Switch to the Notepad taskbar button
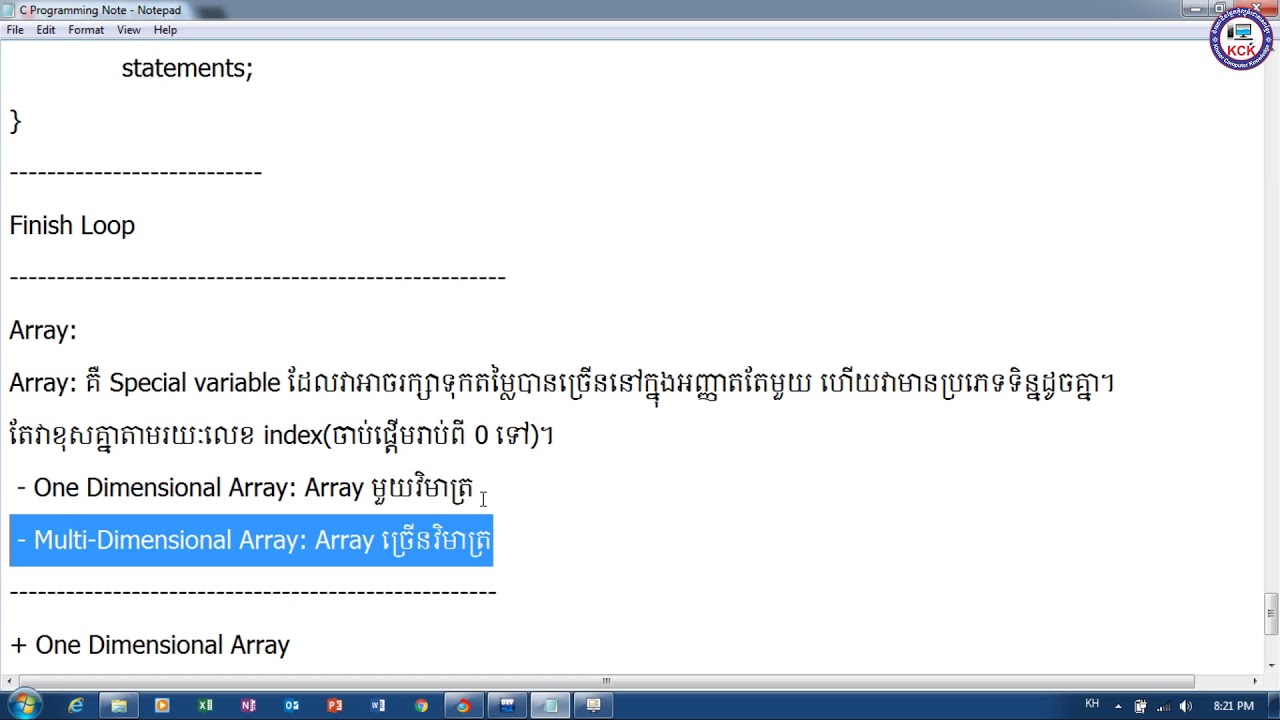The image size is (1280, 720). pos(550,706)
